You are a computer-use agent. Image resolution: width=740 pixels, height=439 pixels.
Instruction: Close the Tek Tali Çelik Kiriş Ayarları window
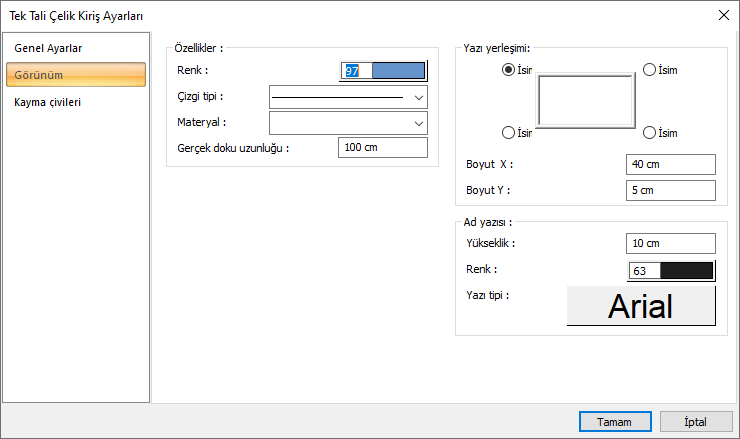pyautogui.click(x=723, y=15)
